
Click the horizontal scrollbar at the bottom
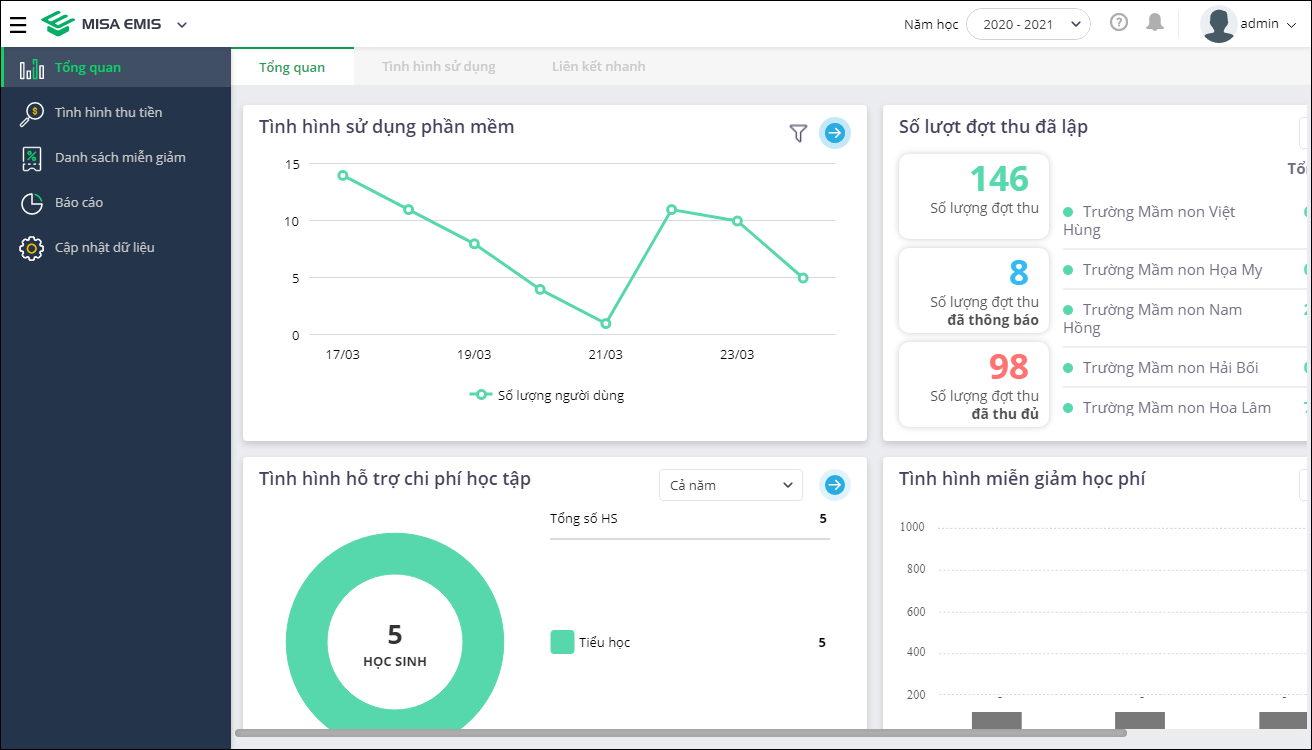[x=680, y=733]
